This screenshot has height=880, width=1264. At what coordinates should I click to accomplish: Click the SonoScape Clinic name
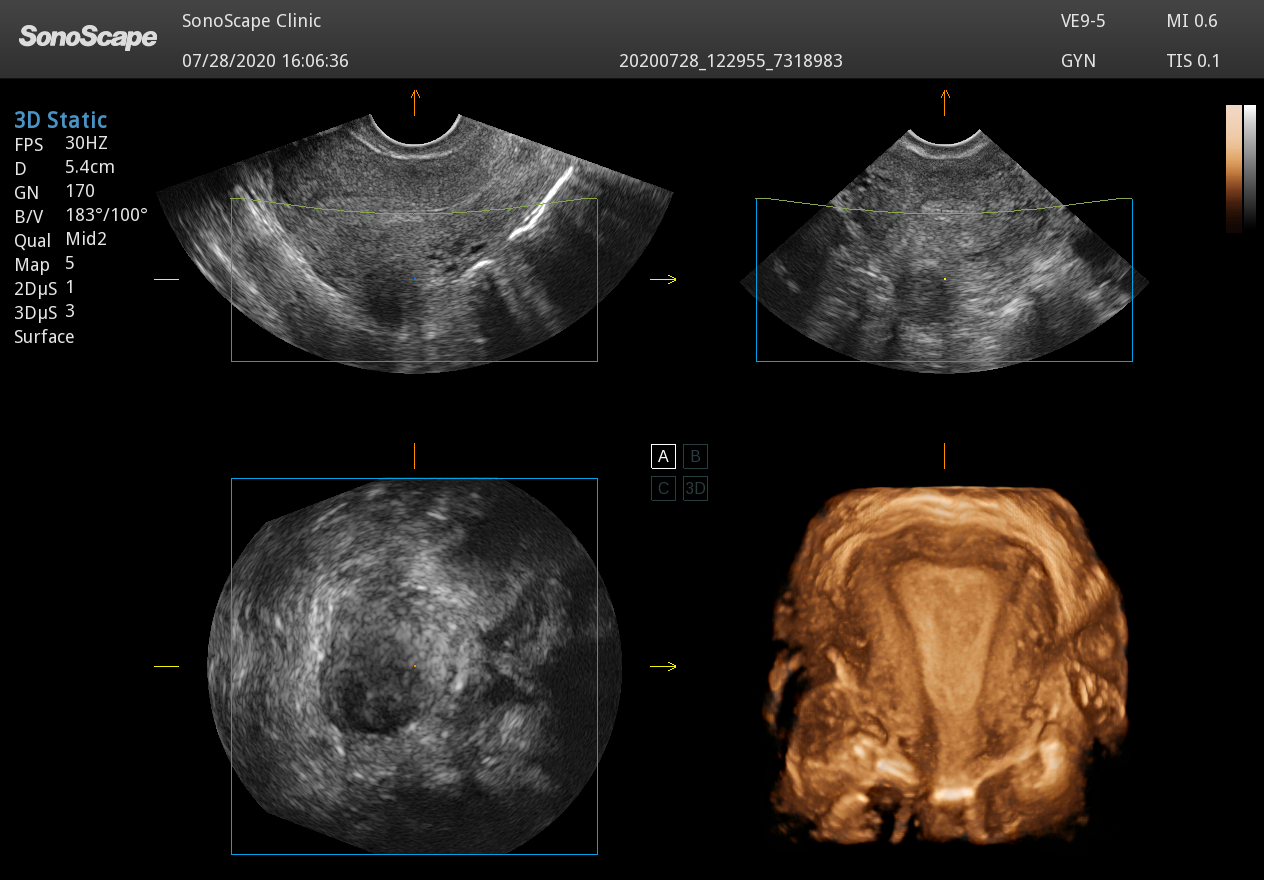pos(252,21)
